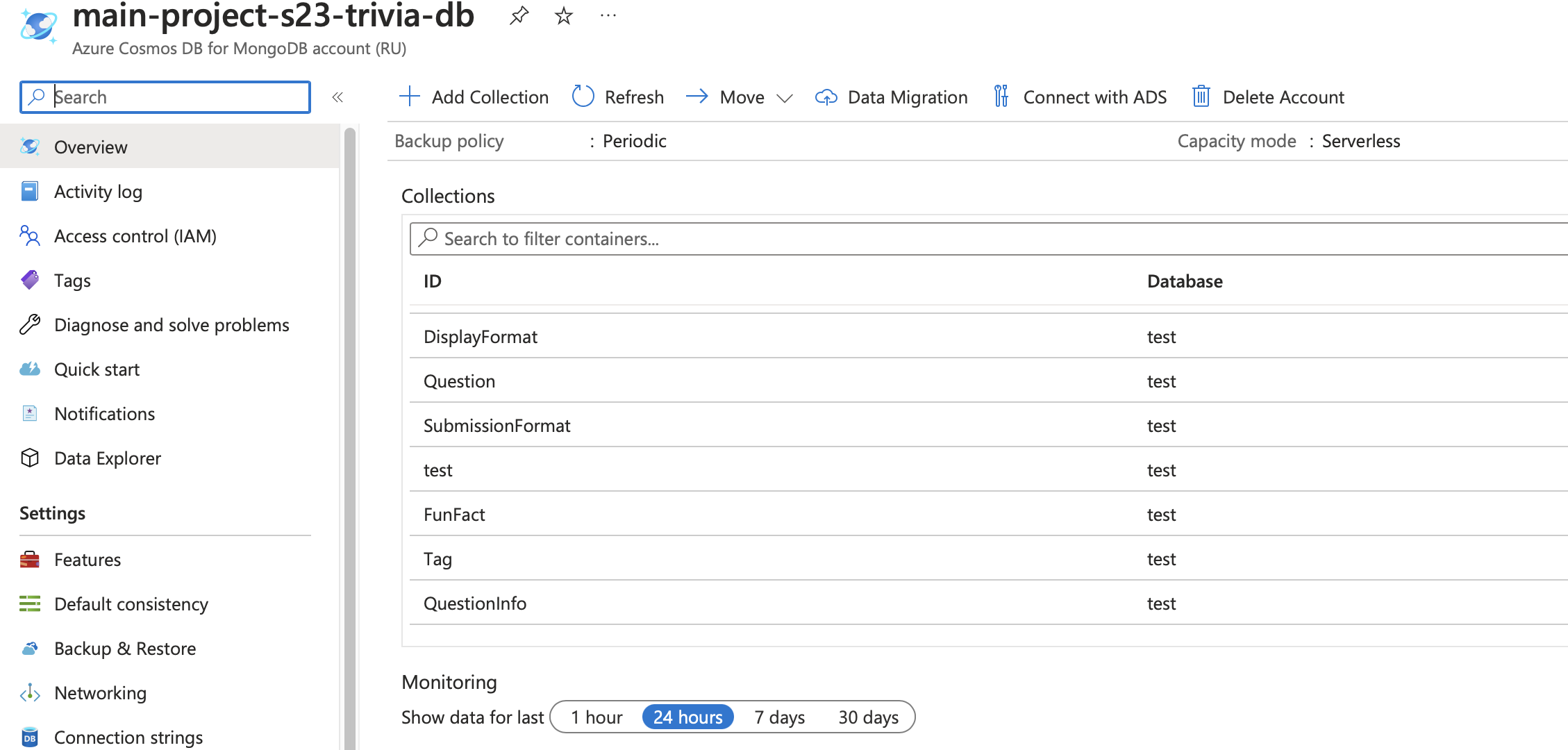The width and height of the screenshot is (1568, 750).
Task: Open the QuestionInfo collection
Action: pyautogui.click(x=989, y=603)
